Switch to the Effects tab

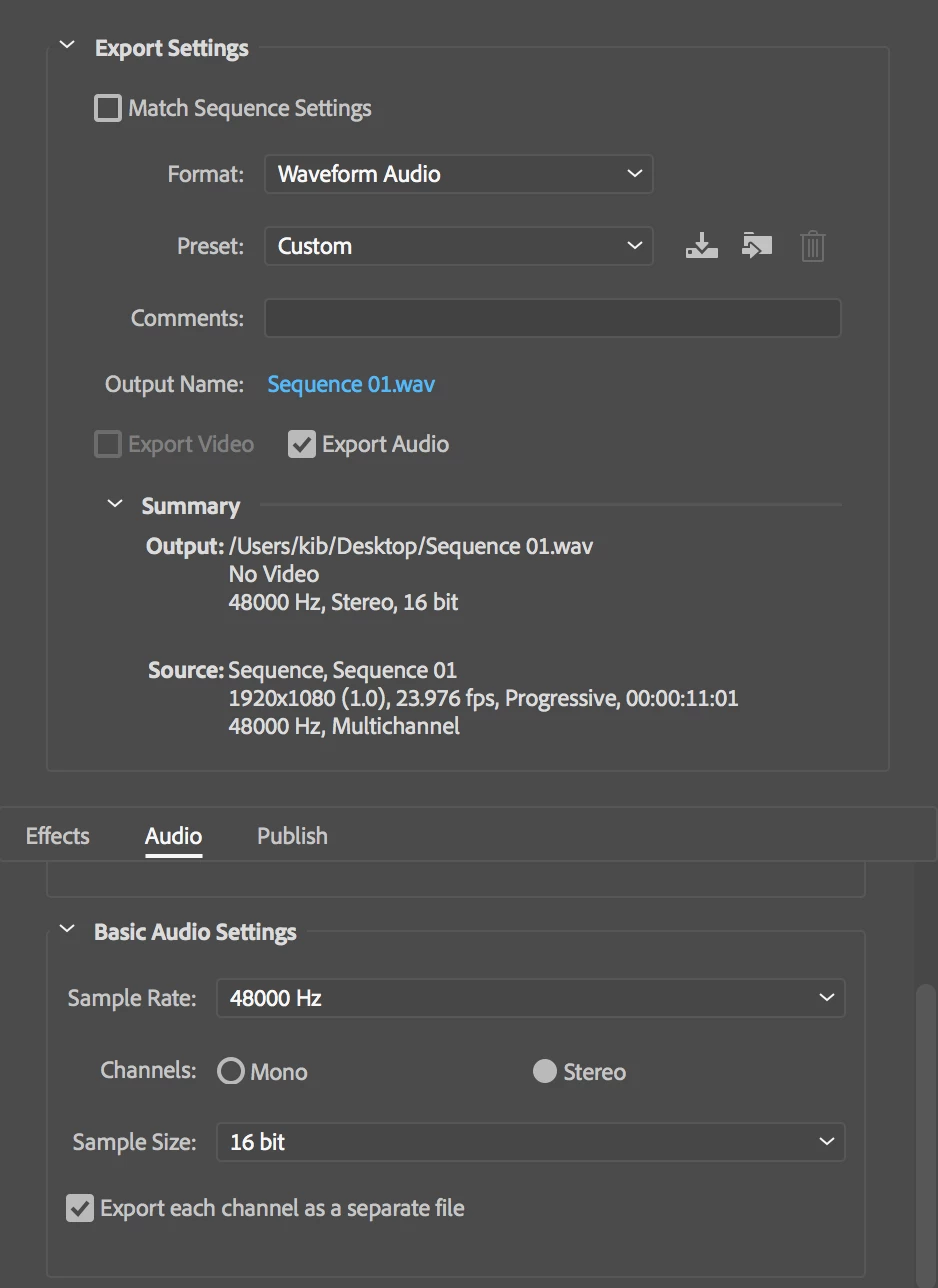pyautogui.click(x=58, y=836)
